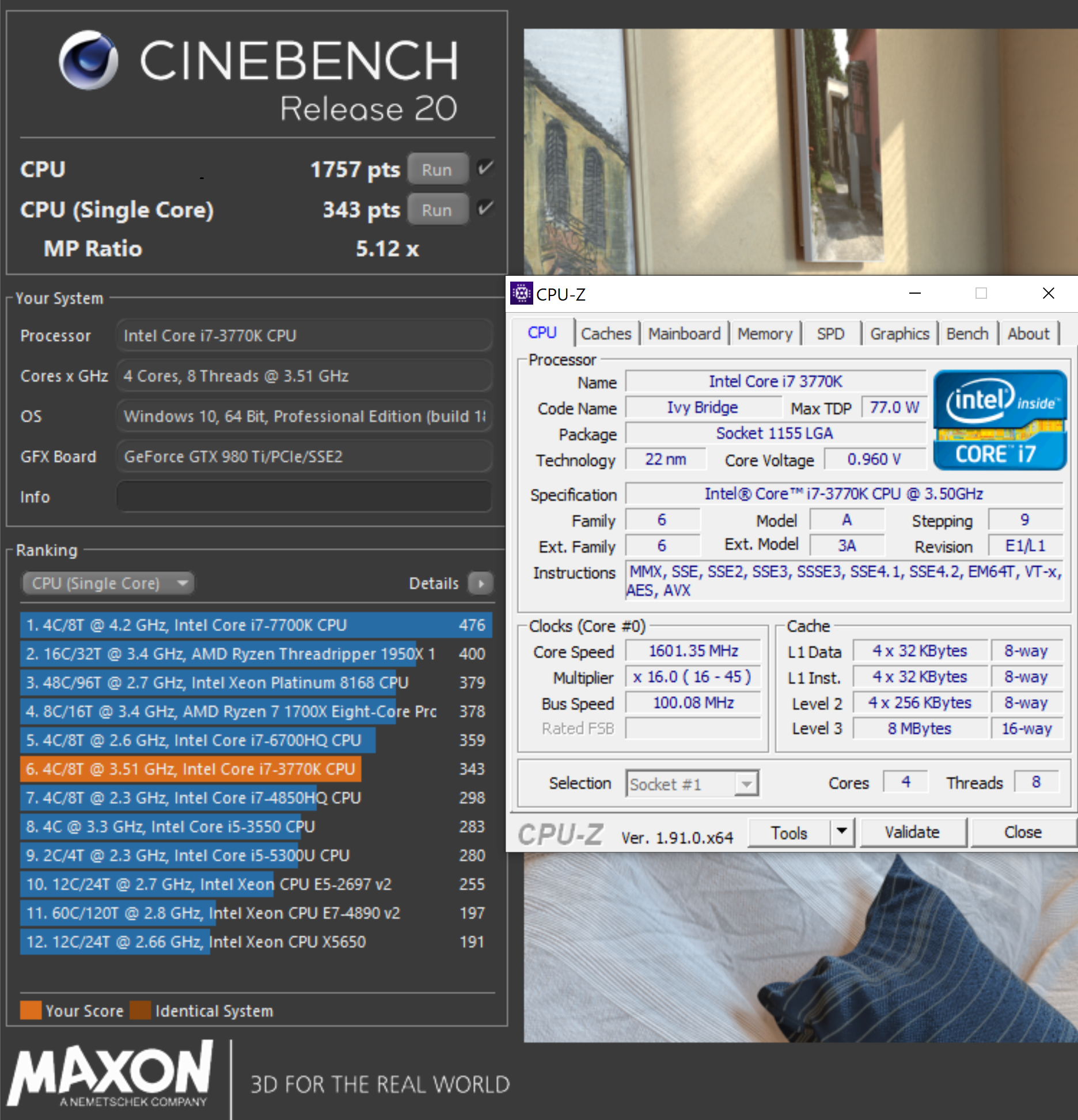Select ranking row Intel Xeon CPU X5650
Image resolution: width=1078 pixels, height=1120 pixels.
pos(256,941)
